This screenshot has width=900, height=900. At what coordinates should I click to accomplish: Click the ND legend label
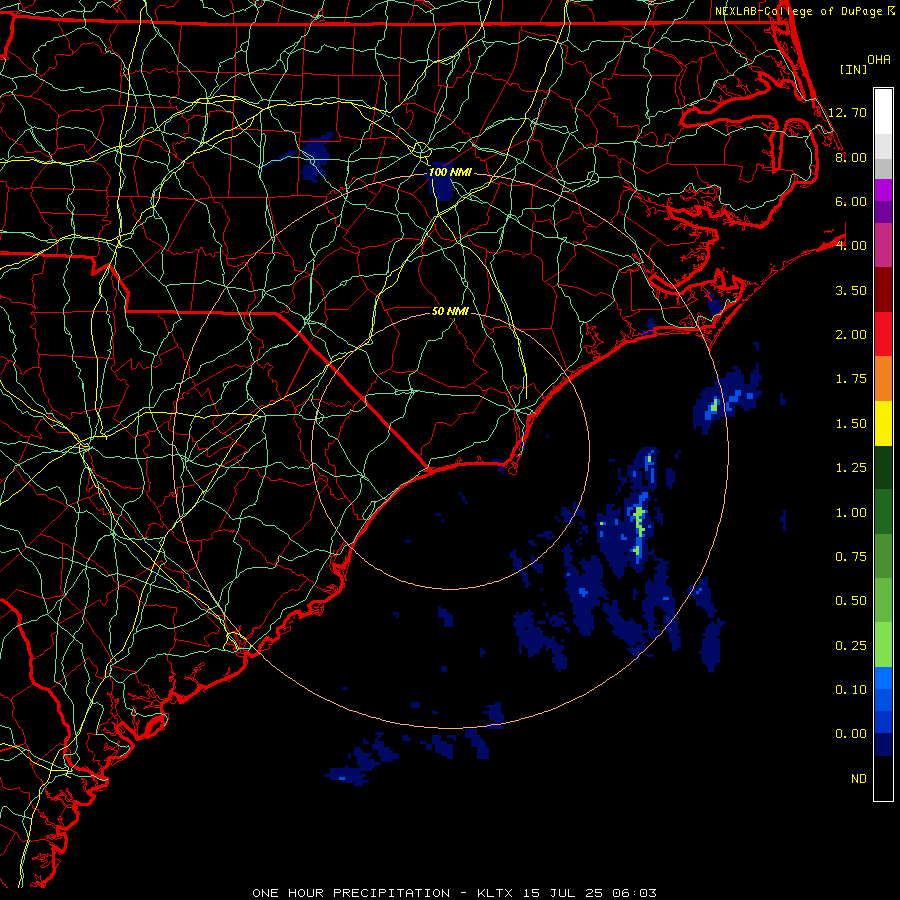click(859, 779)
